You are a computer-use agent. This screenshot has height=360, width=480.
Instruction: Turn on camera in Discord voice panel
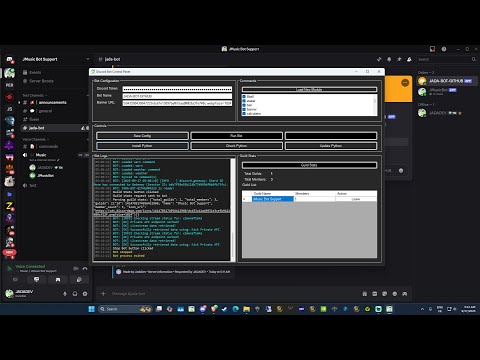15,280
